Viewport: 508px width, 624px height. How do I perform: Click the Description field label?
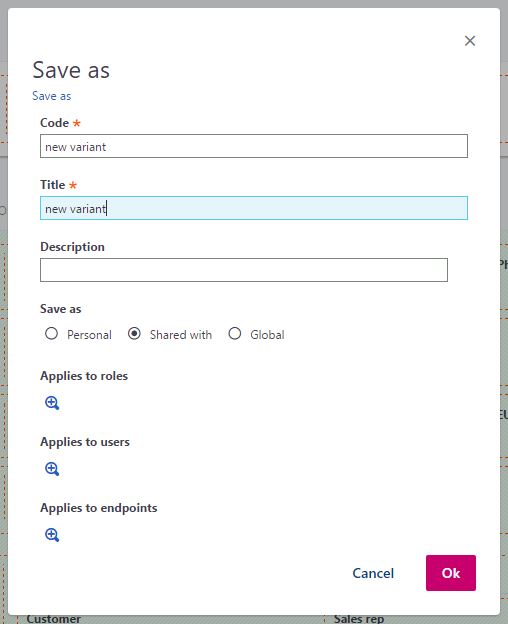tap(72, 247)
